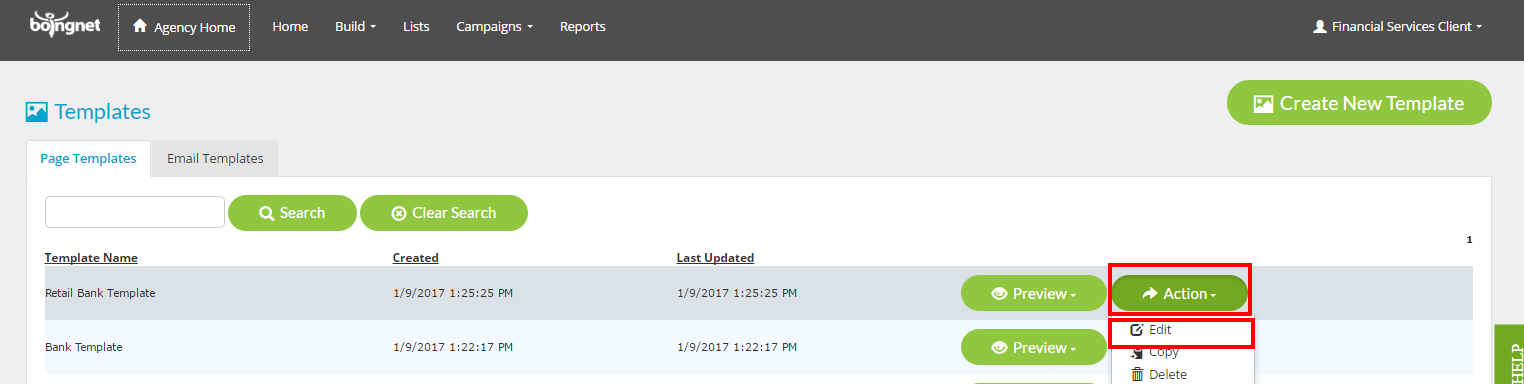Image resolution: width=1524 pixels, height=384 pixels.
Task: Toggle the Action dropdown for Retail Bank Template
Action: pos(1179,294)
